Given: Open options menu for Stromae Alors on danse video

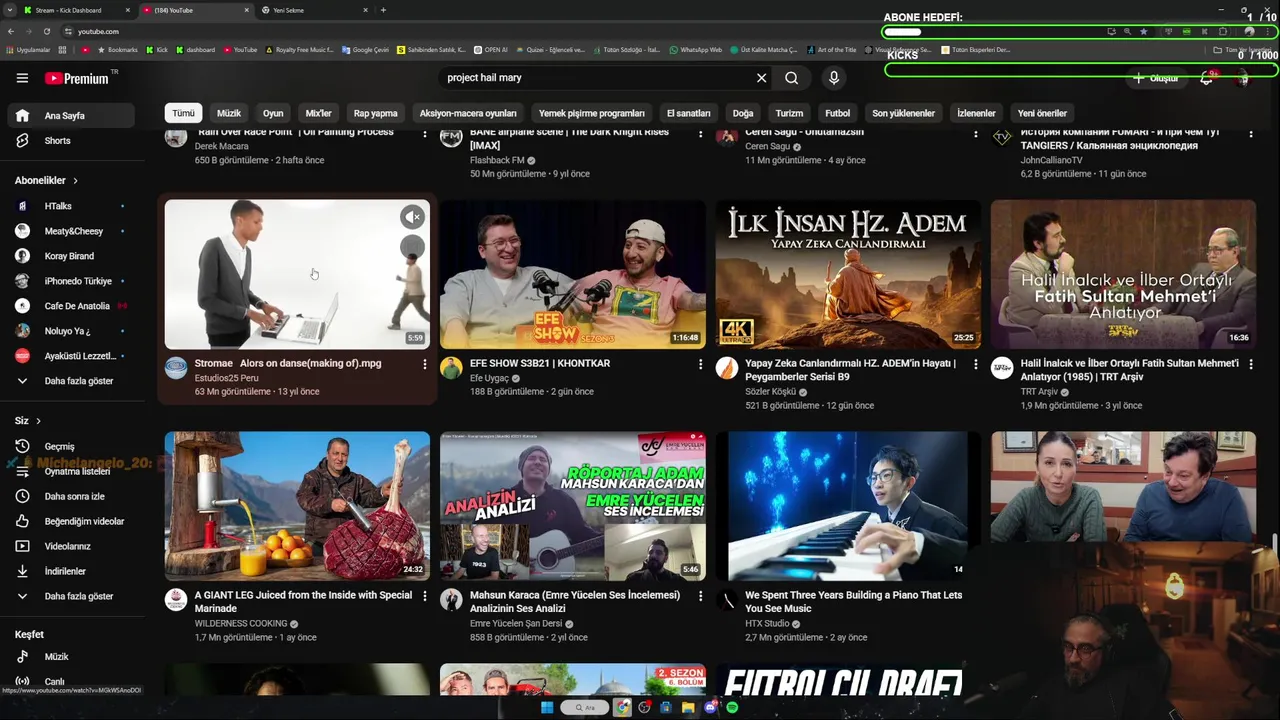Looking at the screenshot, I should tap(424, 365).
